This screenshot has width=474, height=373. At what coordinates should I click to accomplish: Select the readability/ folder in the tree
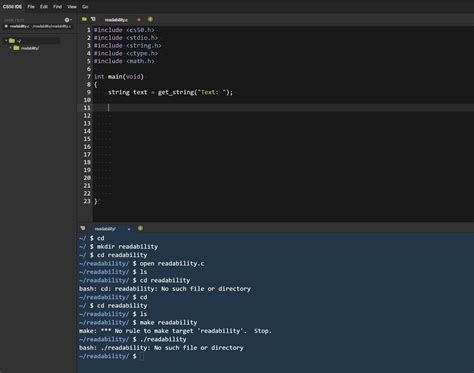26,48
